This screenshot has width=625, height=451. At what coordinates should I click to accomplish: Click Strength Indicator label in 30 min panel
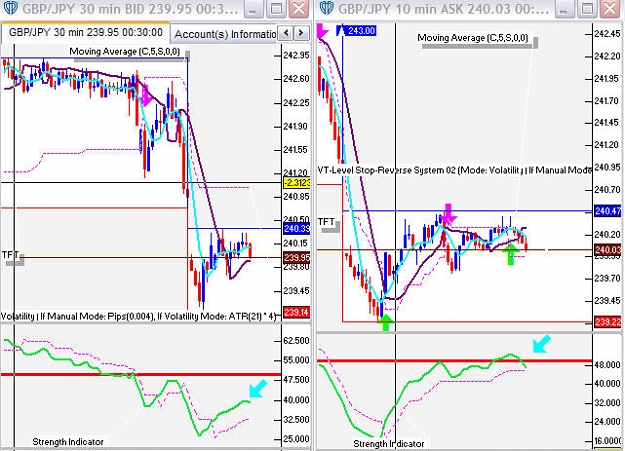[68, 442]
